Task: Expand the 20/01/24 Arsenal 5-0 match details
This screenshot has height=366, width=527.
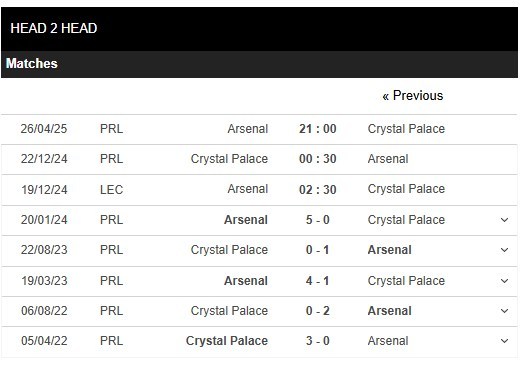Action: (x=504, y=220)
